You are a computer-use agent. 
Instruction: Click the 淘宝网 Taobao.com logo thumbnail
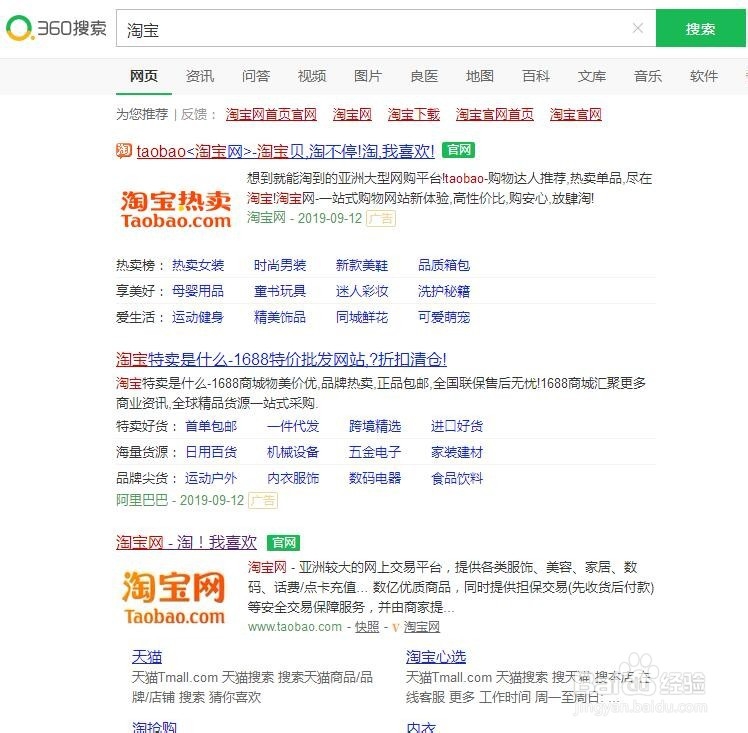point(174,598)
